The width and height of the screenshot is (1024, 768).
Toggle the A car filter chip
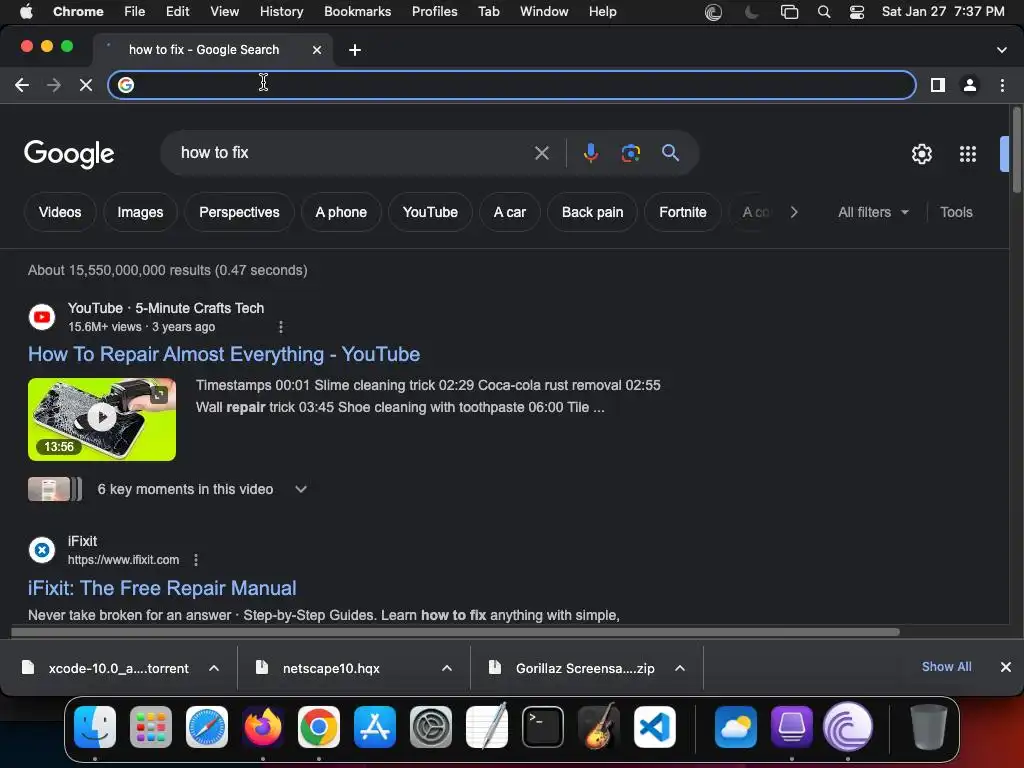509,212
